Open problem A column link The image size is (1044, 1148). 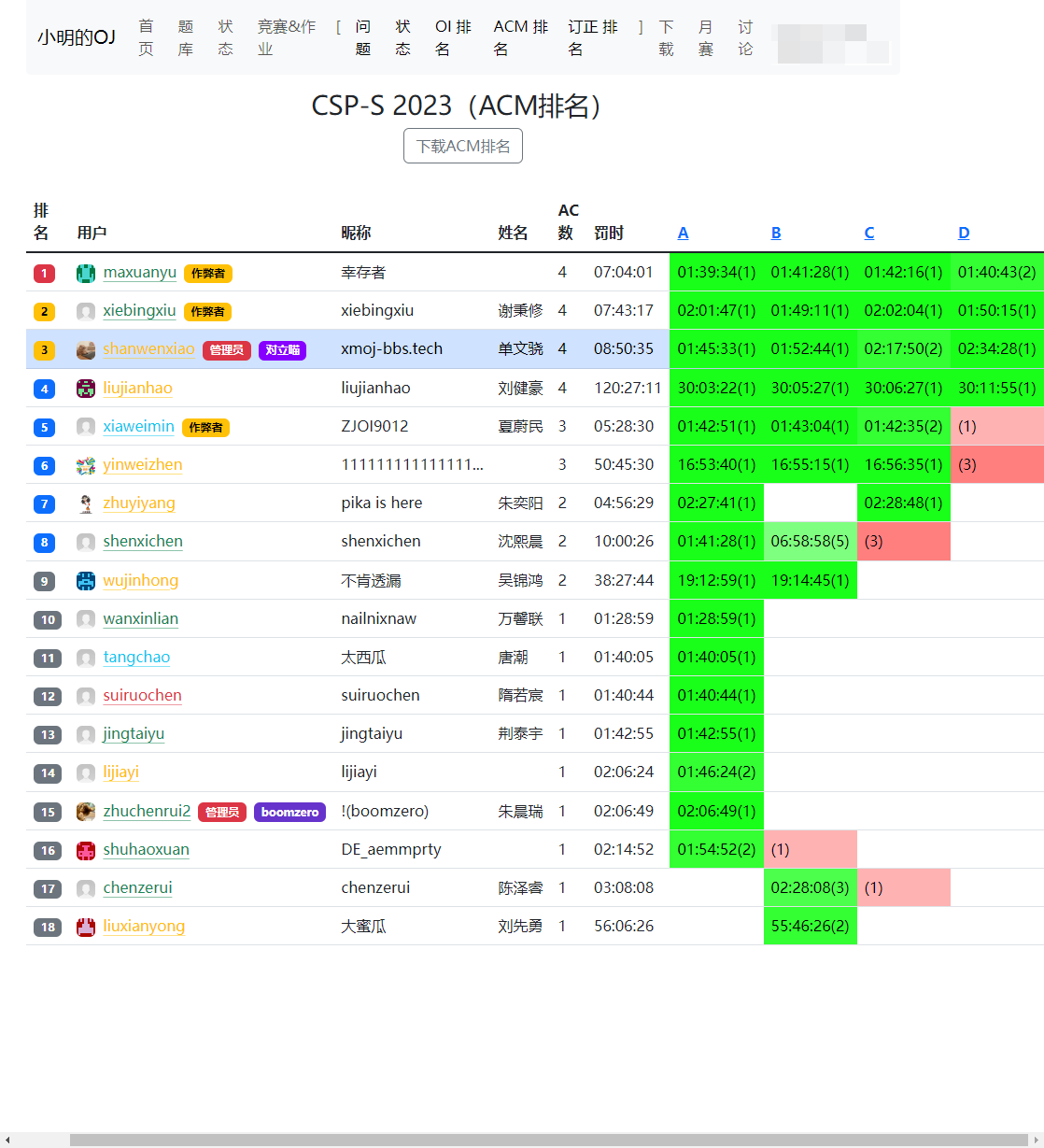683,234
